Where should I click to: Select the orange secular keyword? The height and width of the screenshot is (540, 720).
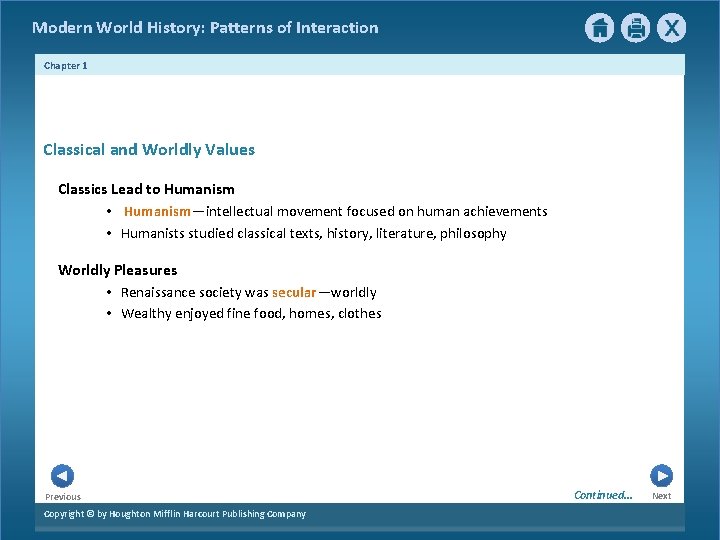point(294,292)
